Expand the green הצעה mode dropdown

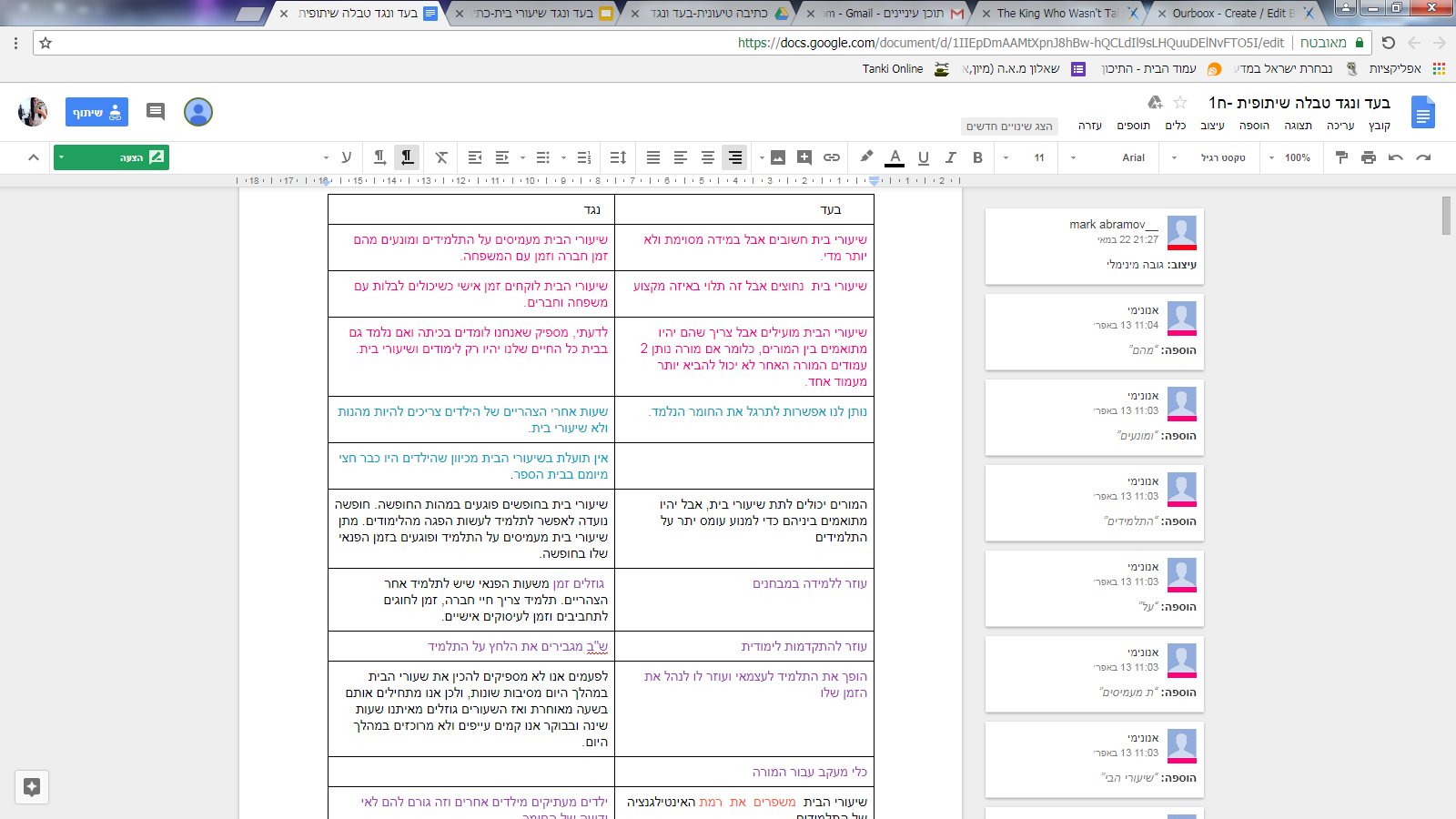62,157
